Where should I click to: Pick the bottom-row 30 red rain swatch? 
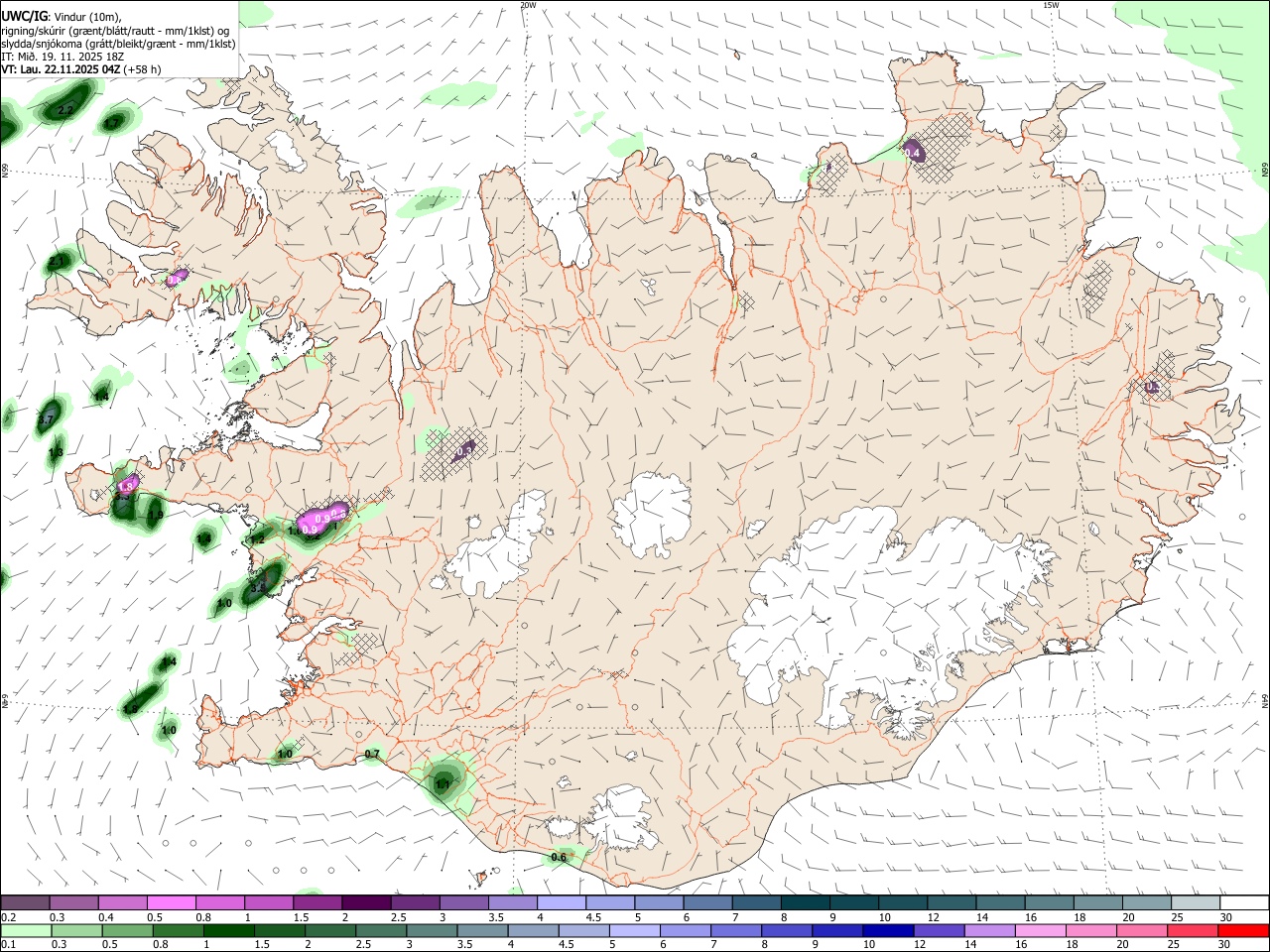[x=1242, y=931]
